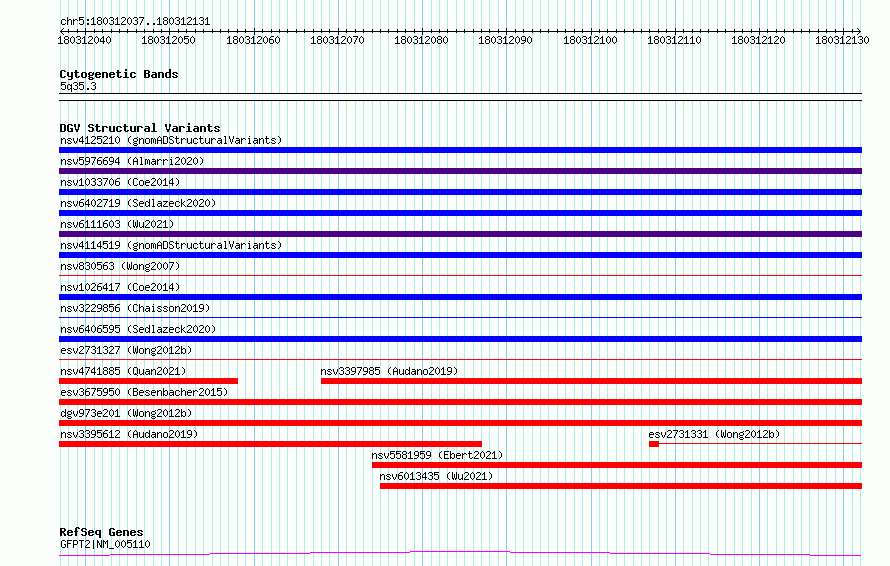Click the nsv4125210 gnomADStructuralVariants label
This screenshot has width=890, height=566.
coord(171,140)
